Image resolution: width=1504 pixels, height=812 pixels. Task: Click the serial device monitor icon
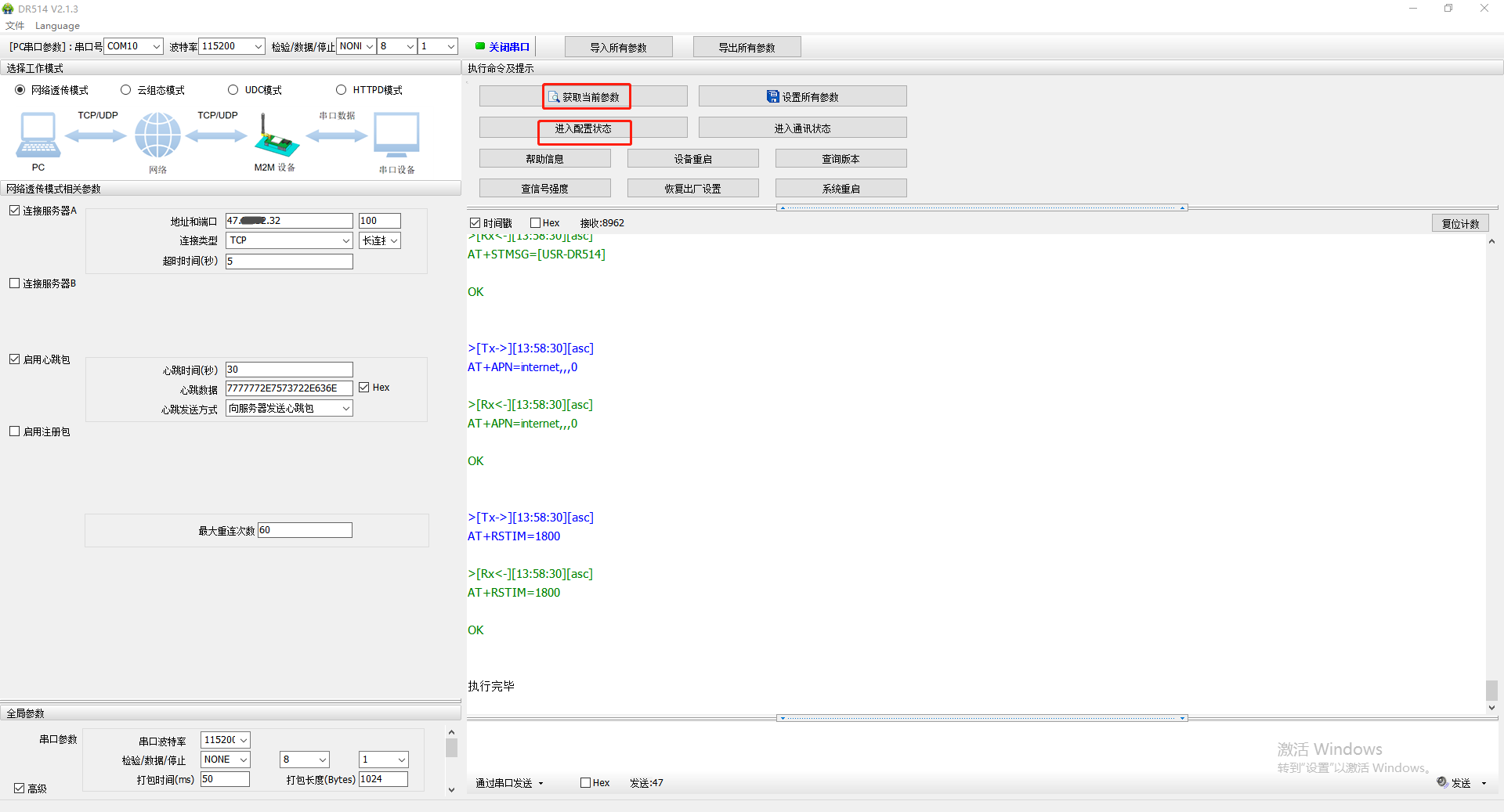tap(396, 135)
